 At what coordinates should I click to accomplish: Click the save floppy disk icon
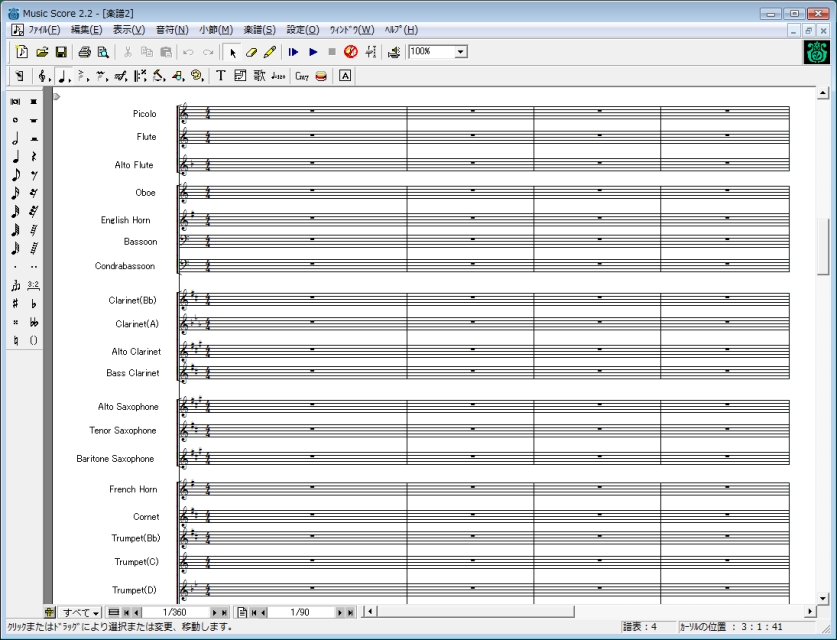pos(61,52)
